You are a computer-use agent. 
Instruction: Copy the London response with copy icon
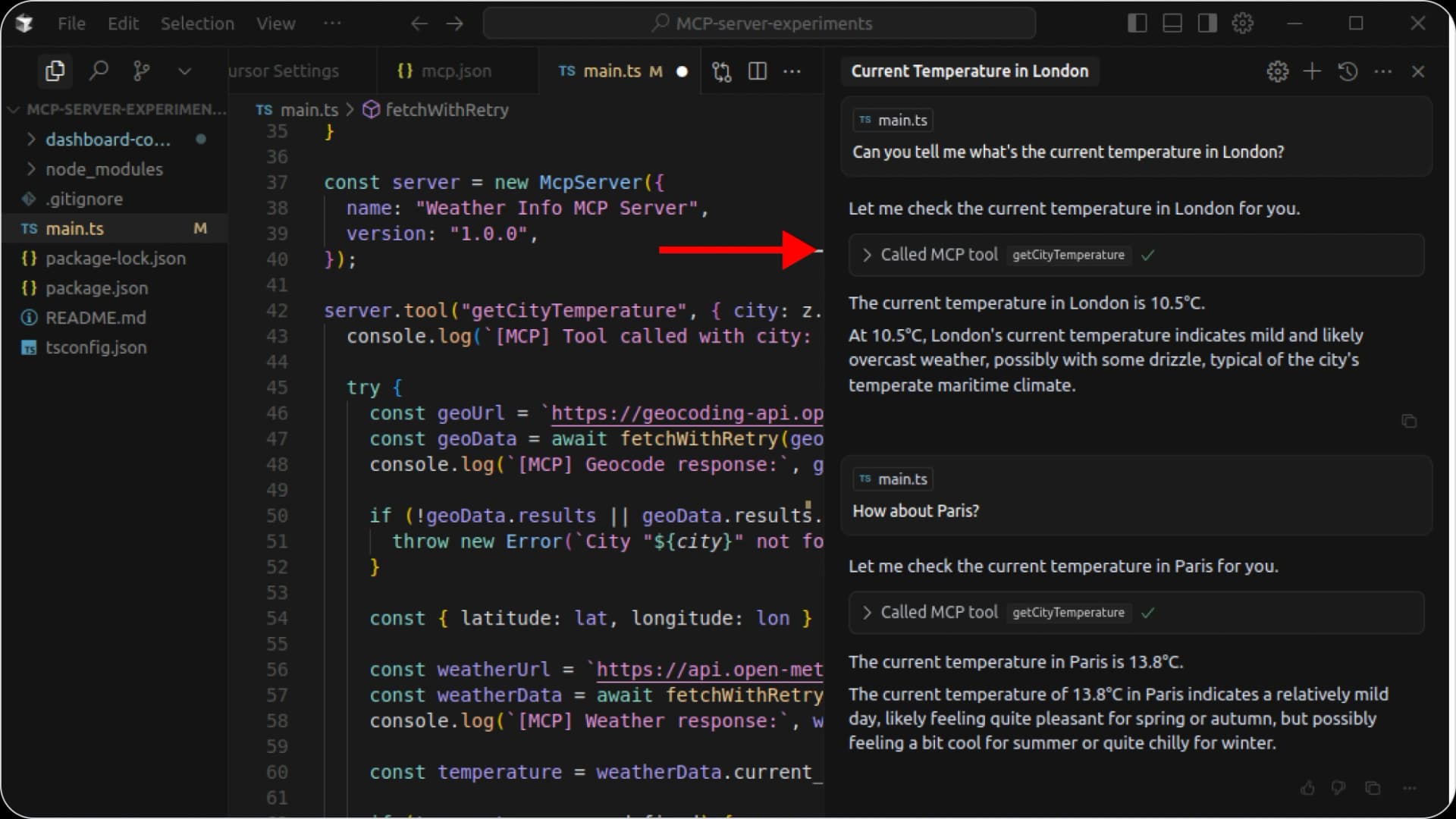(1409, 421)
